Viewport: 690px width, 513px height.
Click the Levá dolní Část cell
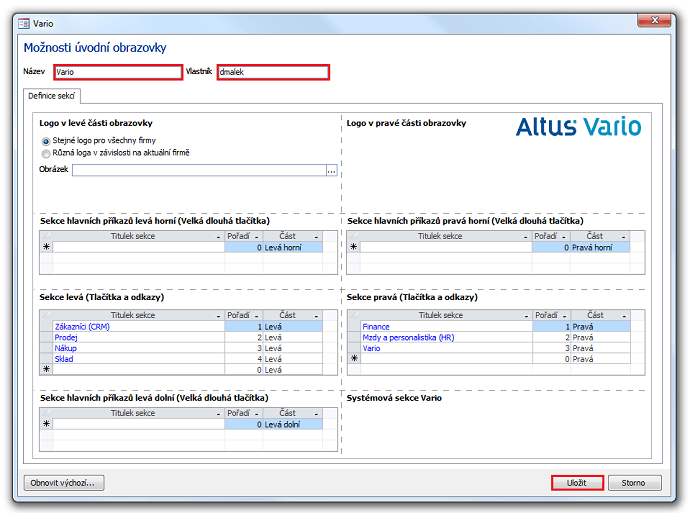(293, 424)
